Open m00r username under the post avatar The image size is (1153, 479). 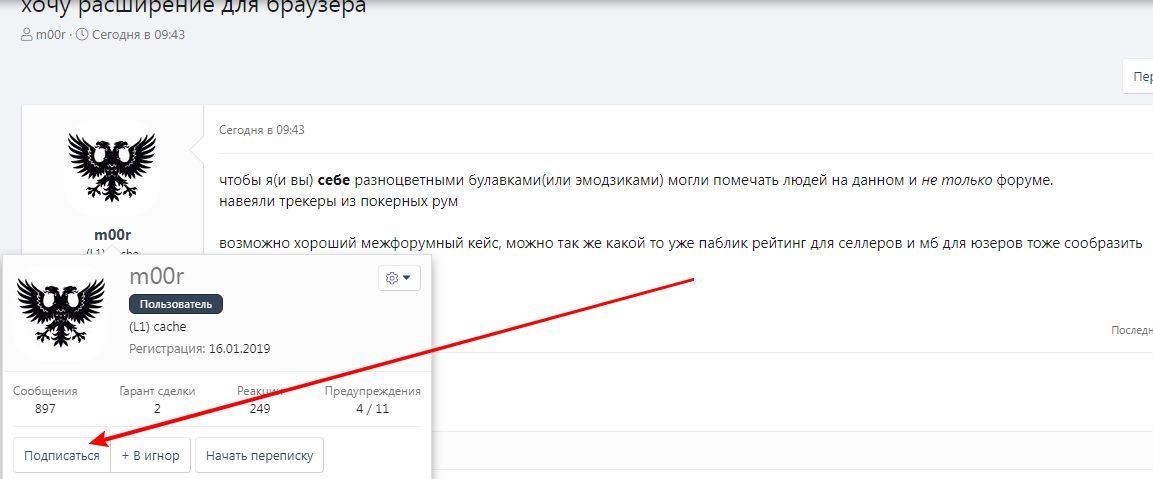(113, 235)
